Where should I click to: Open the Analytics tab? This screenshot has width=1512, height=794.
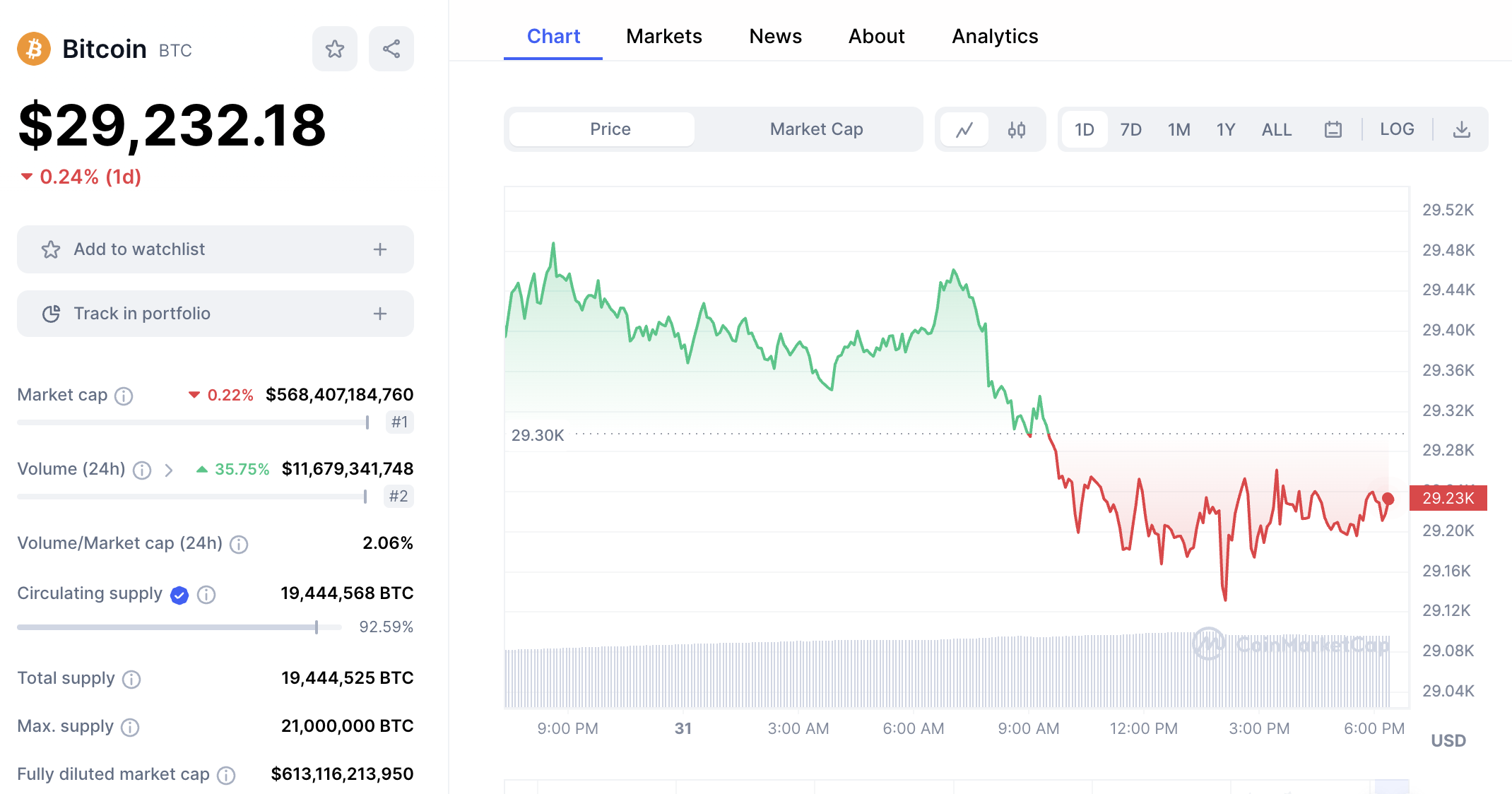(x=995, y=36)
